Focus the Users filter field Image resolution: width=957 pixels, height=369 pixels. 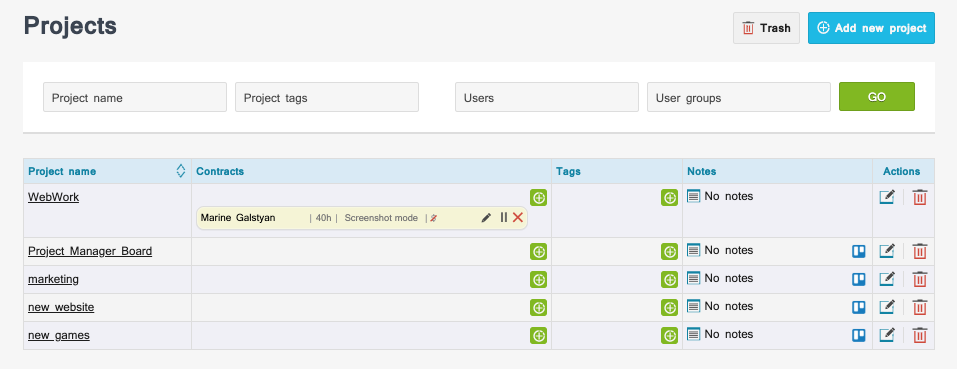pos(547,97)
